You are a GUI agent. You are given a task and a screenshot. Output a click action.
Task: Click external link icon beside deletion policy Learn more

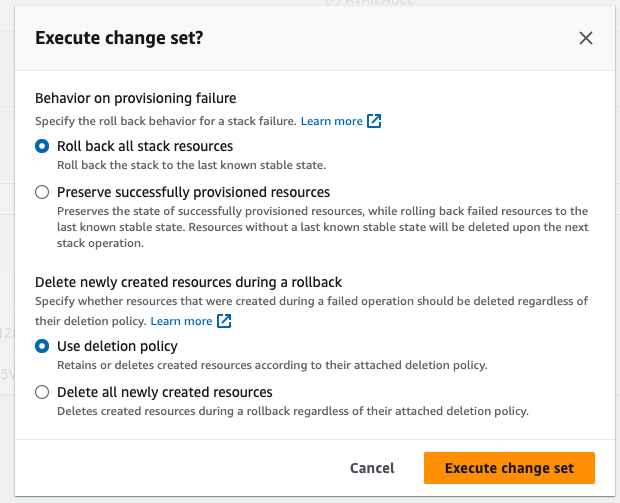[224, 321]
